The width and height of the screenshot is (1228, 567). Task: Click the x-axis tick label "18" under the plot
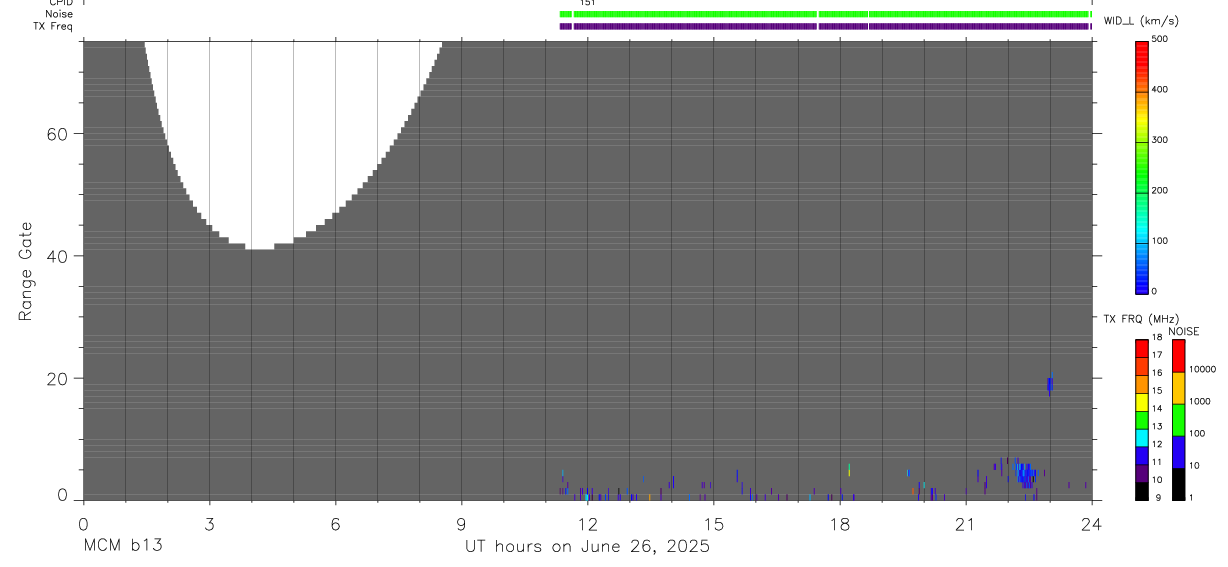pos(839,523)
